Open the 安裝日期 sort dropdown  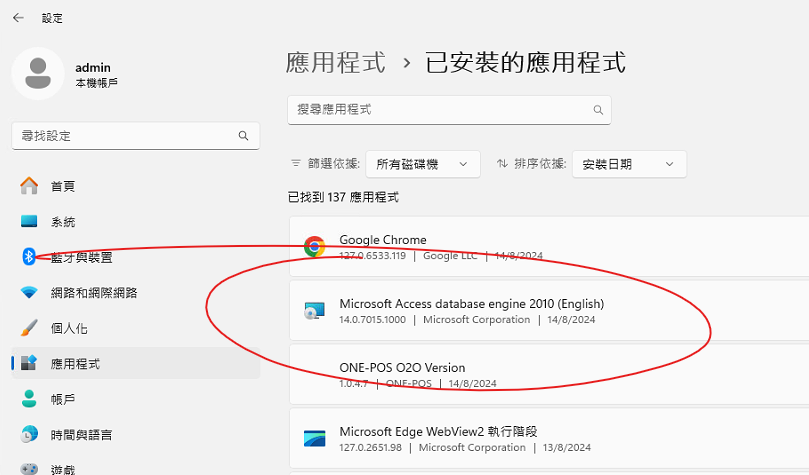pos(629,164)
